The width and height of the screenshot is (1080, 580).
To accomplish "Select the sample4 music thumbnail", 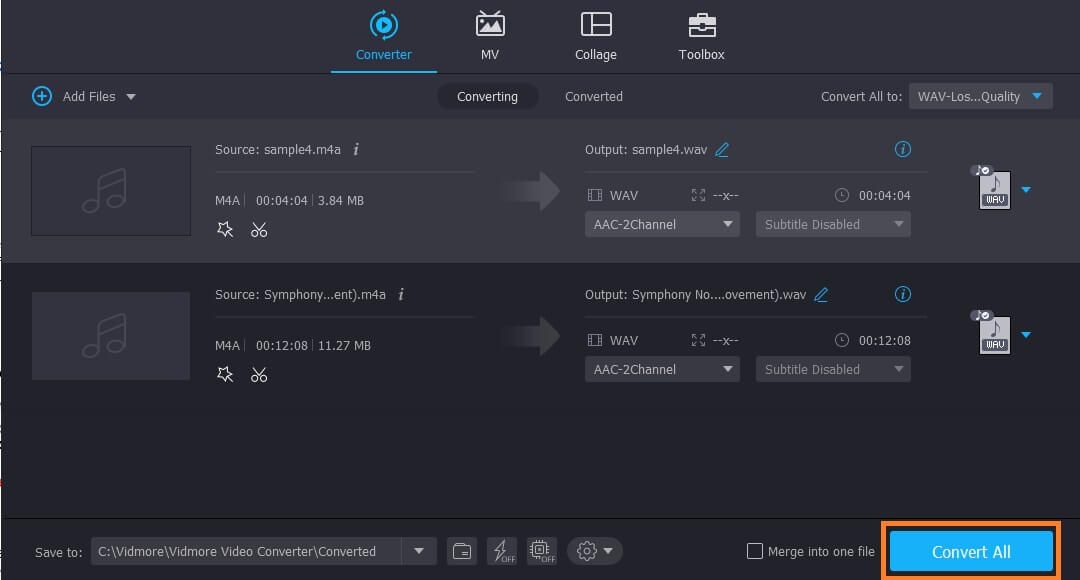I will pos(110,190).
